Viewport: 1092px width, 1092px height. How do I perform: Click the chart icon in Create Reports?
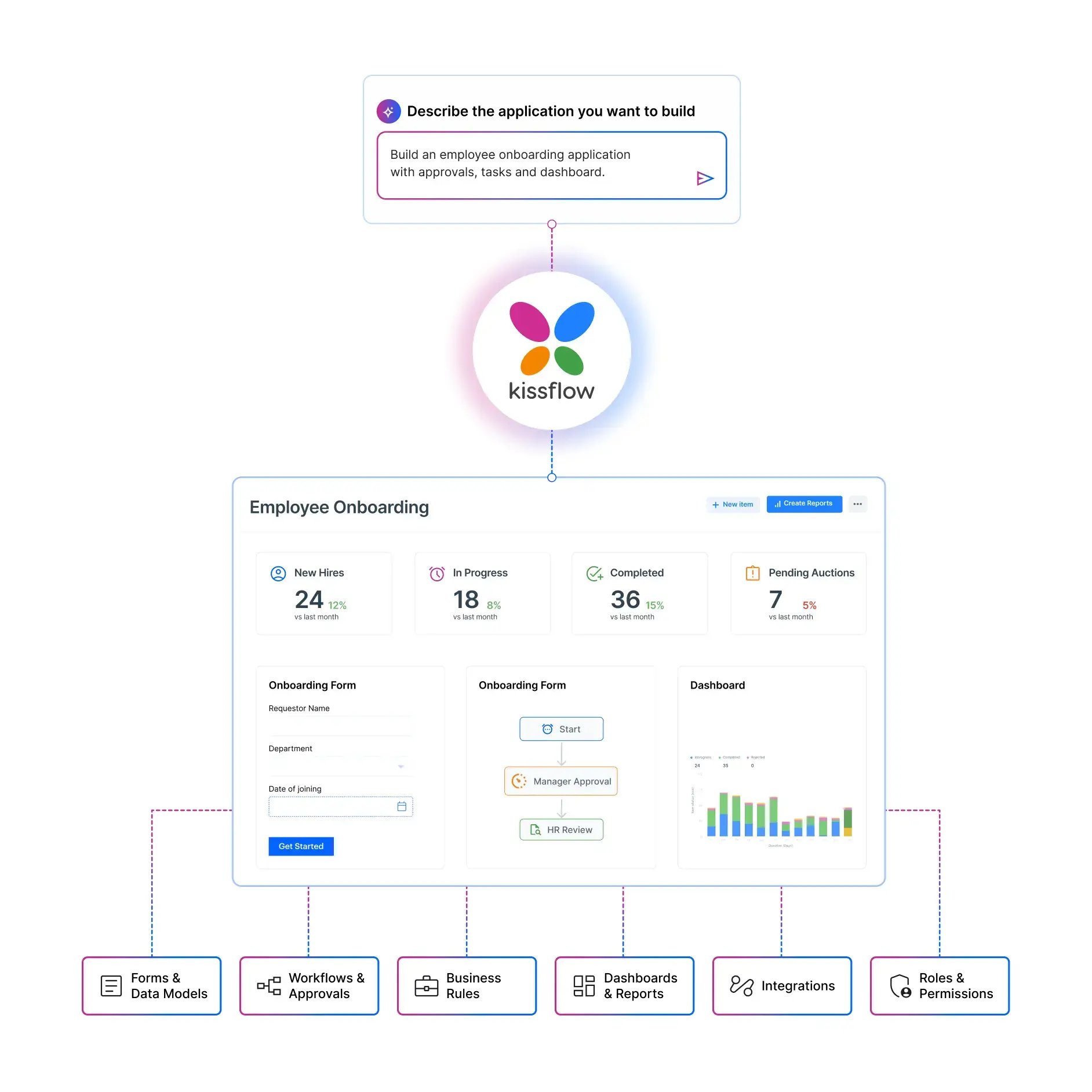point(777,504)
